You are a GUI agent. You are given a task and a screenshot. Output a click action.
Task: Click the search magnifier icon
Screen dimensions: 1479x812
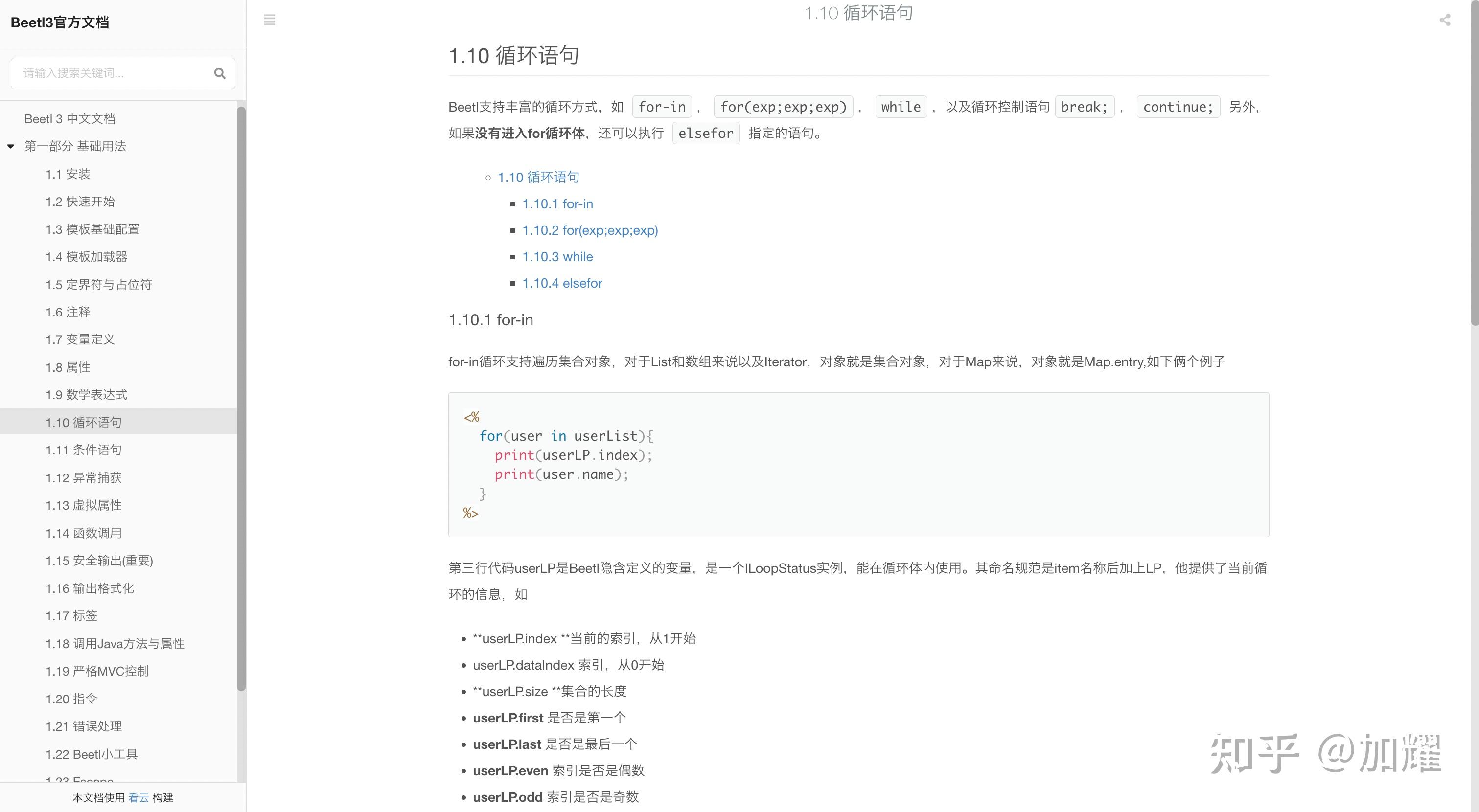pyautogui.click(x=219, y=73)
